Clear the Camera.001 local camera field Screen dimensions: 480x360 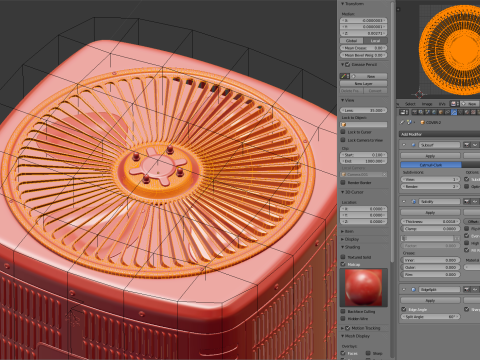click(x=384, y=174)
